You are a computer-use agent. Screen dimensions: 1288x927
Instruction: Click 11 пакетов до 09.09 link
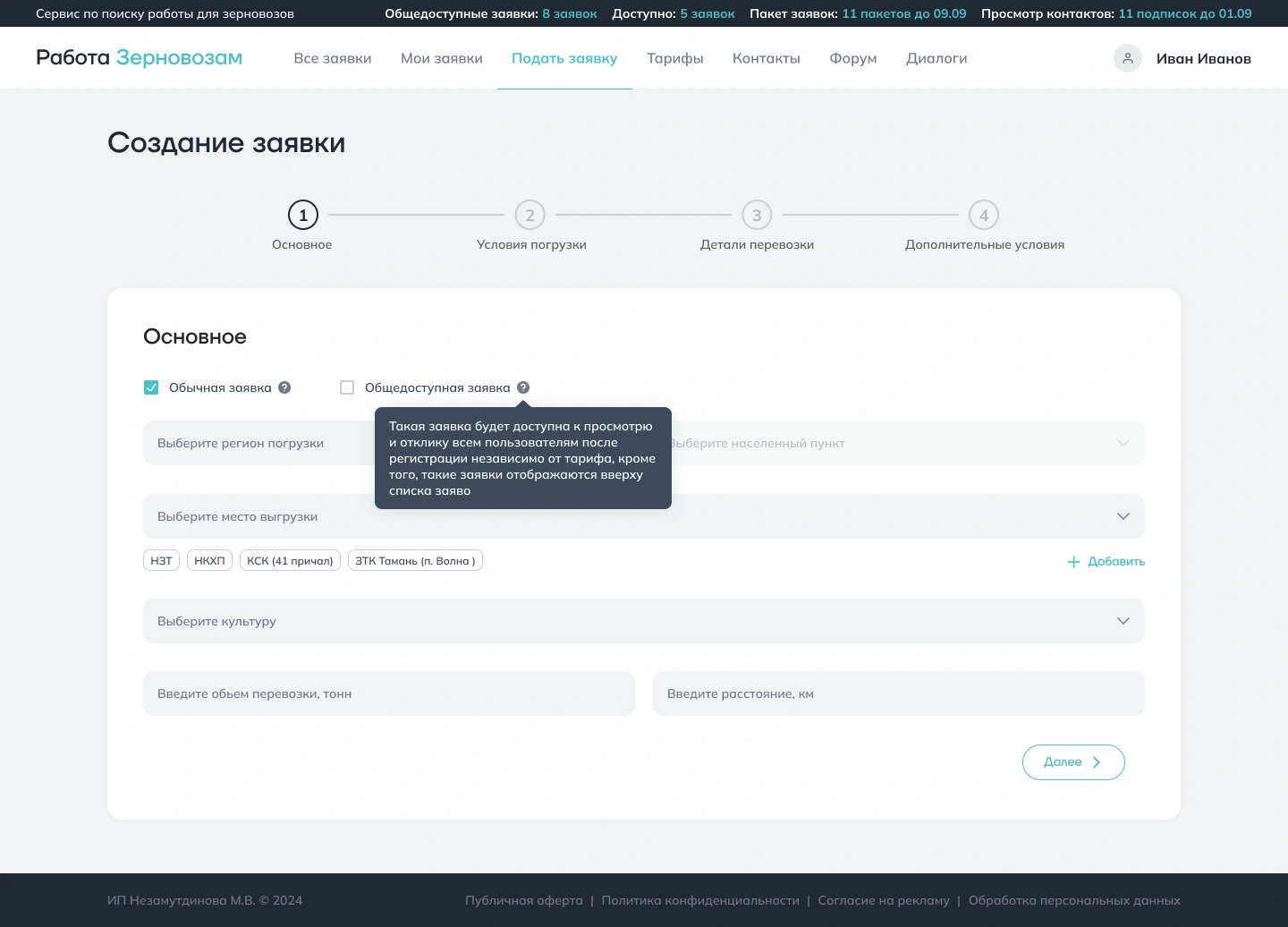click(904, 13)
